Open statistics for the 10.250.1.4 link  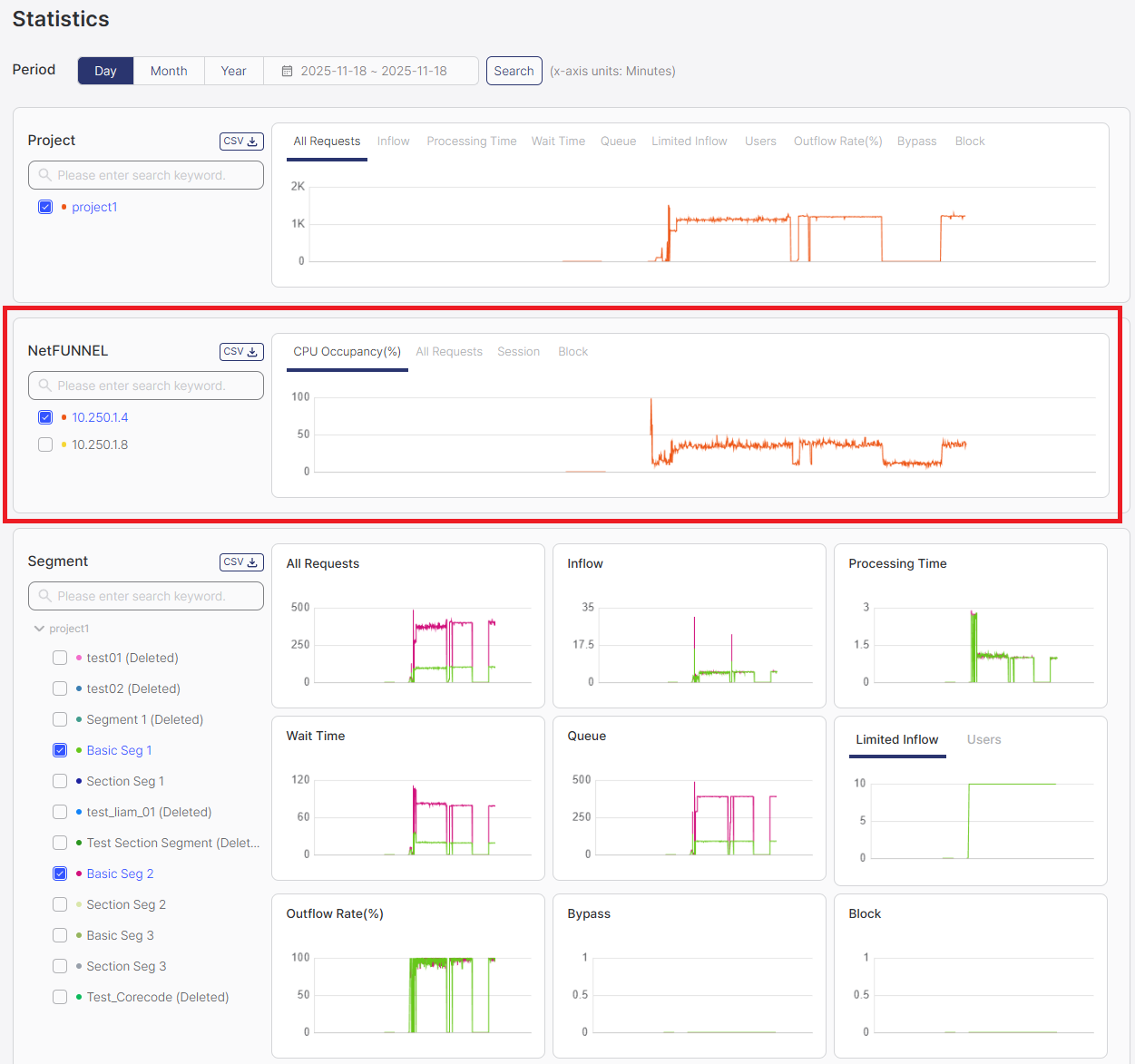[x=100, y=416]
